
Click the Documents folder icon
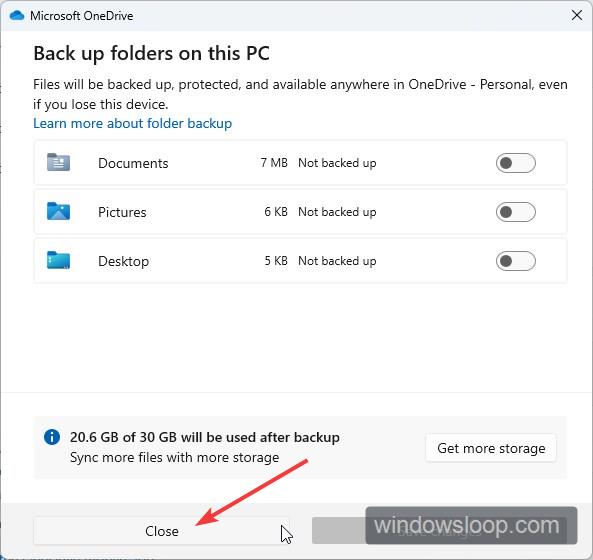[58, 162]
